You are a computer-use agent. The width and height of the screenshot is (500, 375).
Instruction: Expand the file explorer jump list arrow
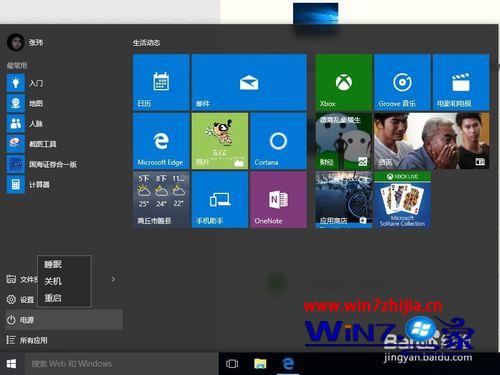[113, 279]
